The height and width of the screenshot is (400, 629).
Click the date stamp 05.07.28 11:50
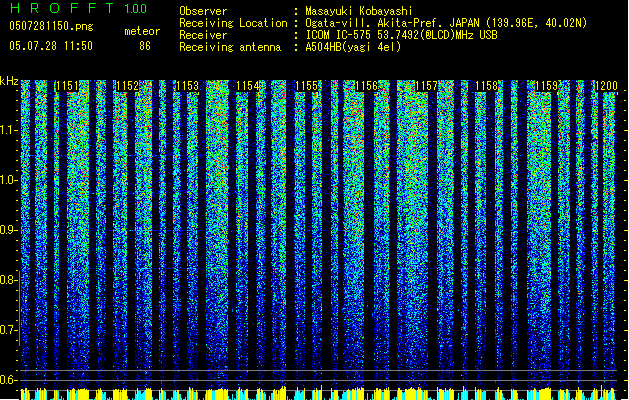pos(51,46)
